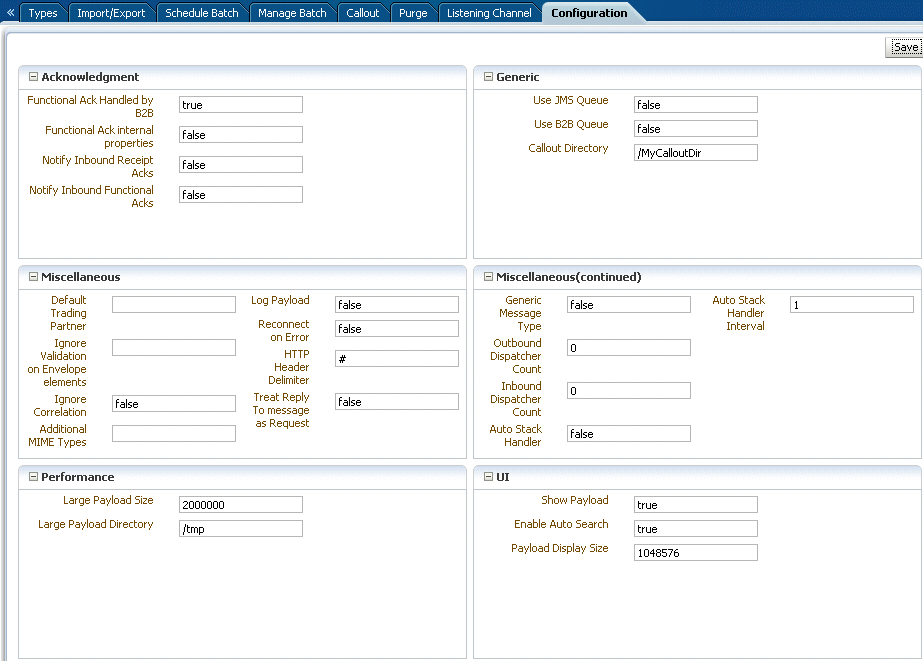
Task: Click the Use JMS Queue field
Action: pos(696,105)
